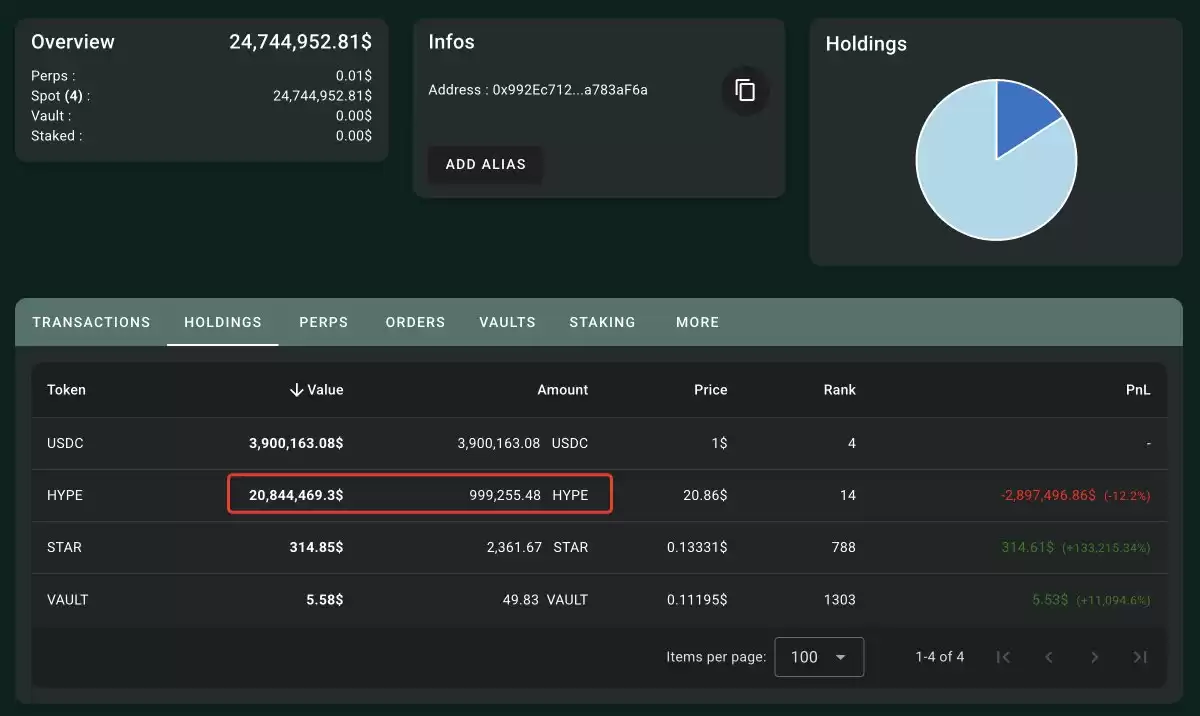Click the STAR price 0.13331$

pos(697,547)
